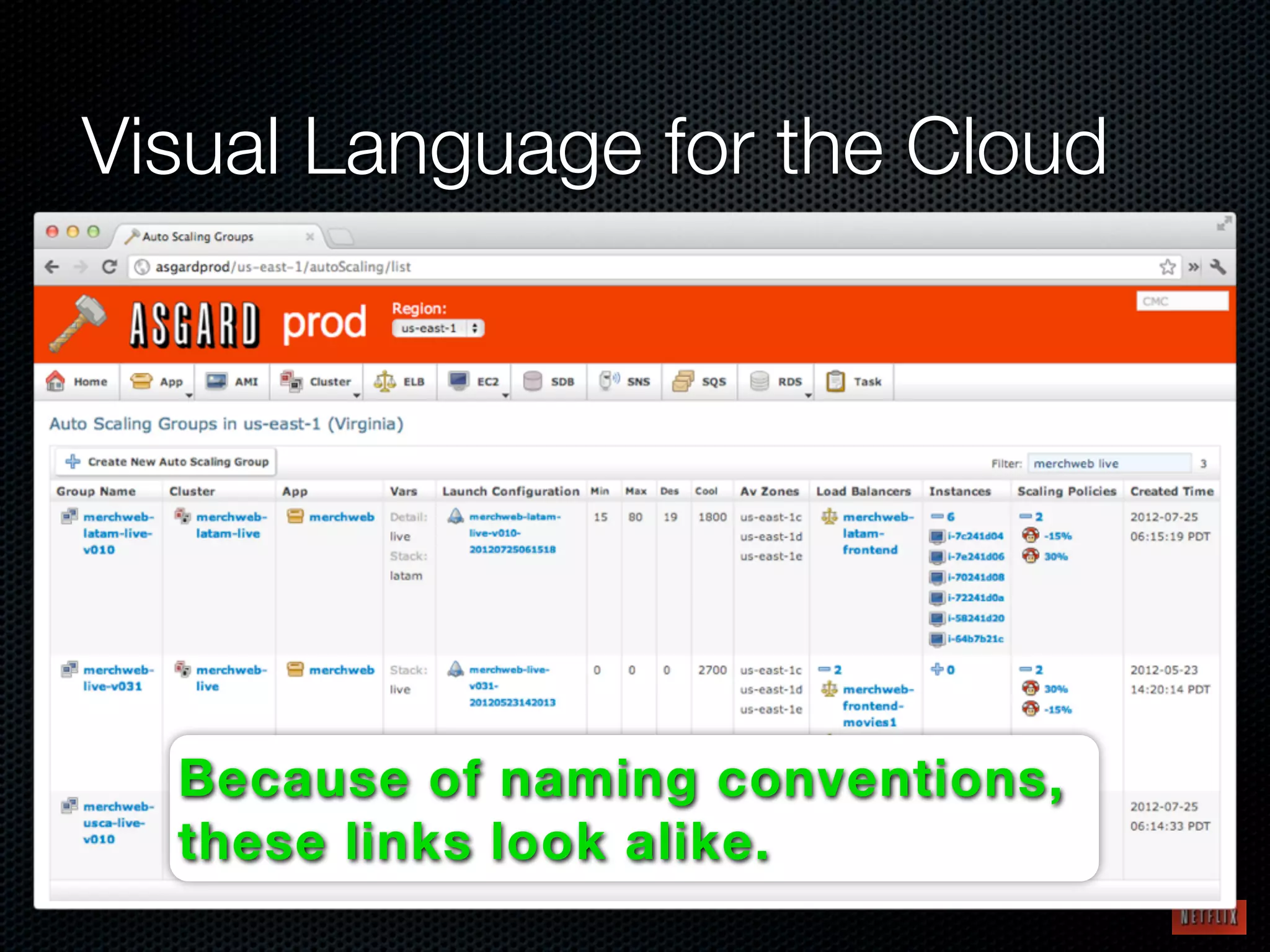Open the browser wrench settings menu
The width and height of the screenshot is (1270, 952).
point(1218,267)
